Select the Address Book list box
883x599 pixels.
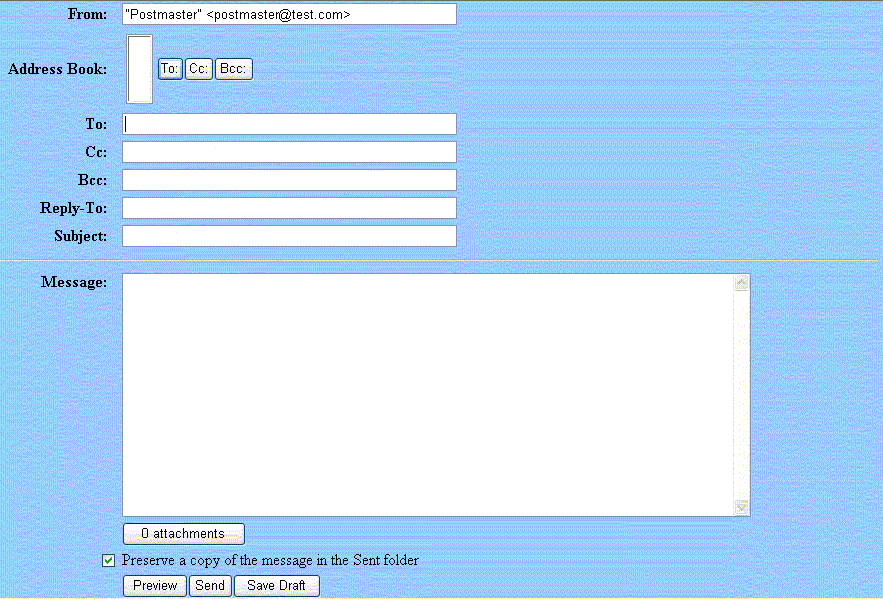(x=139, y=69)
